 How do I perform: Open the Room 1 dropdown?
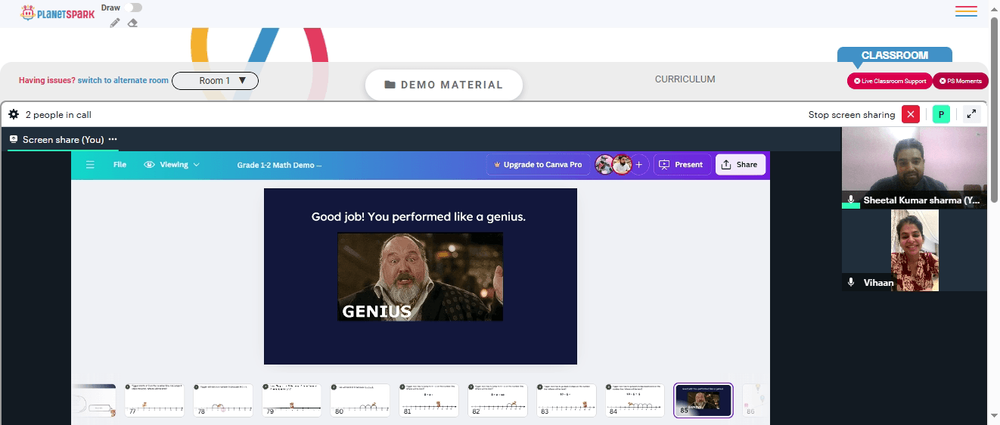(215, 81)
